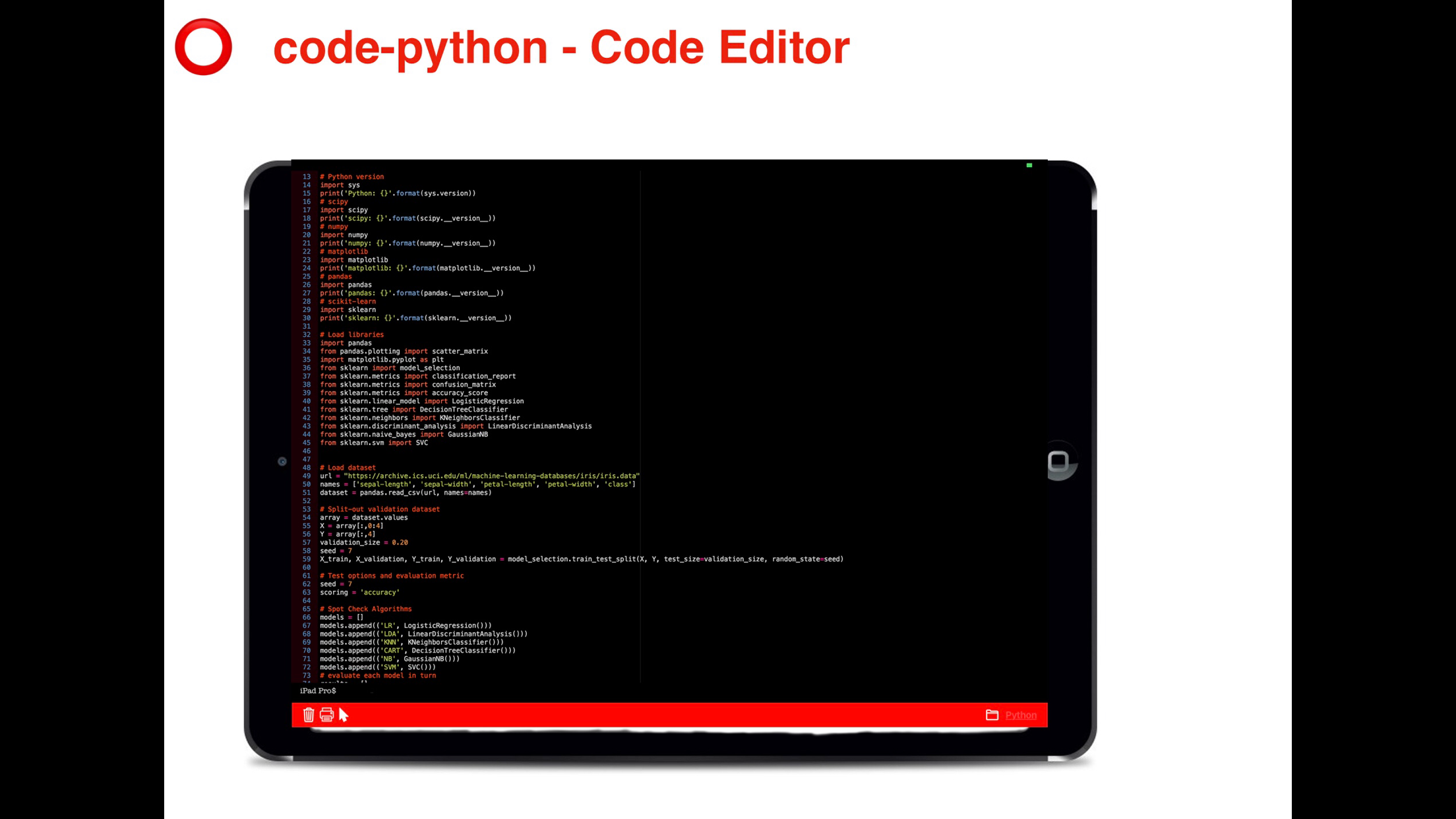Click the red circle app logo
1456x819 pixels.
coord(203,47)
